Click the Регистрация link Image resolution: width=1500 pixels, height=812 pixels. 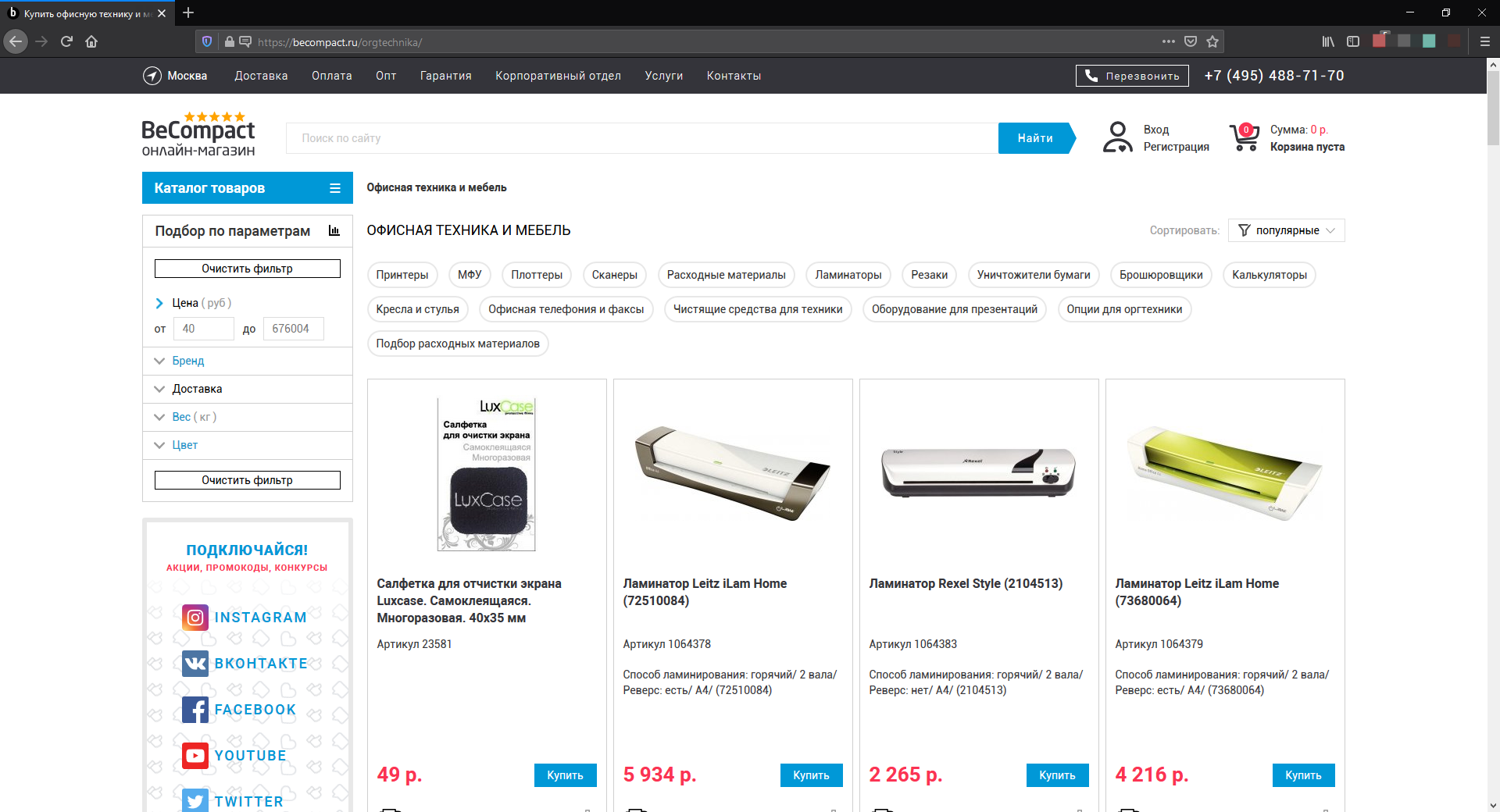[1176, 147]
